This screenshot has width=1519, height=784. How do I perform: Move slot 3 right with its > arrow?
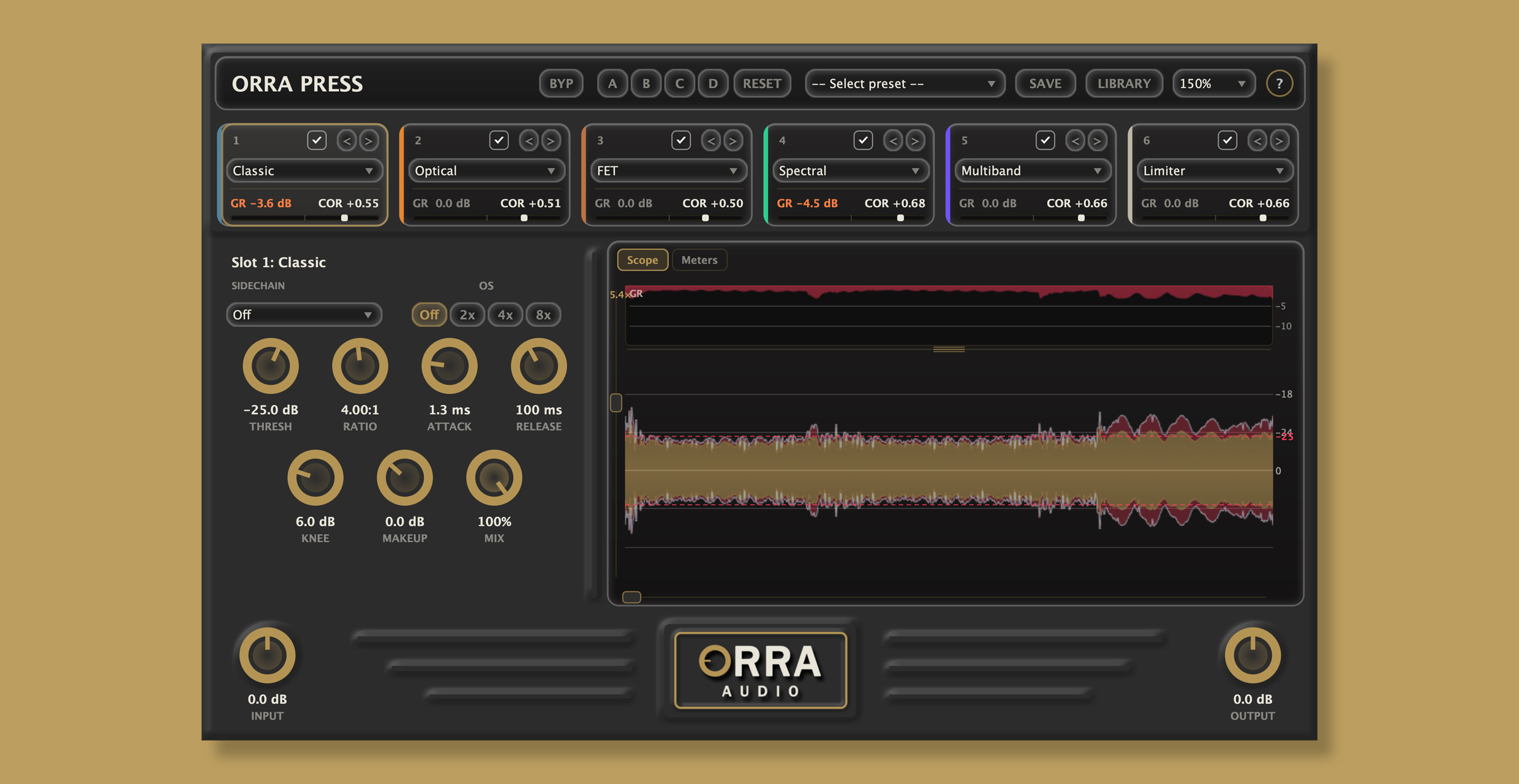click(x=733, y=141)
